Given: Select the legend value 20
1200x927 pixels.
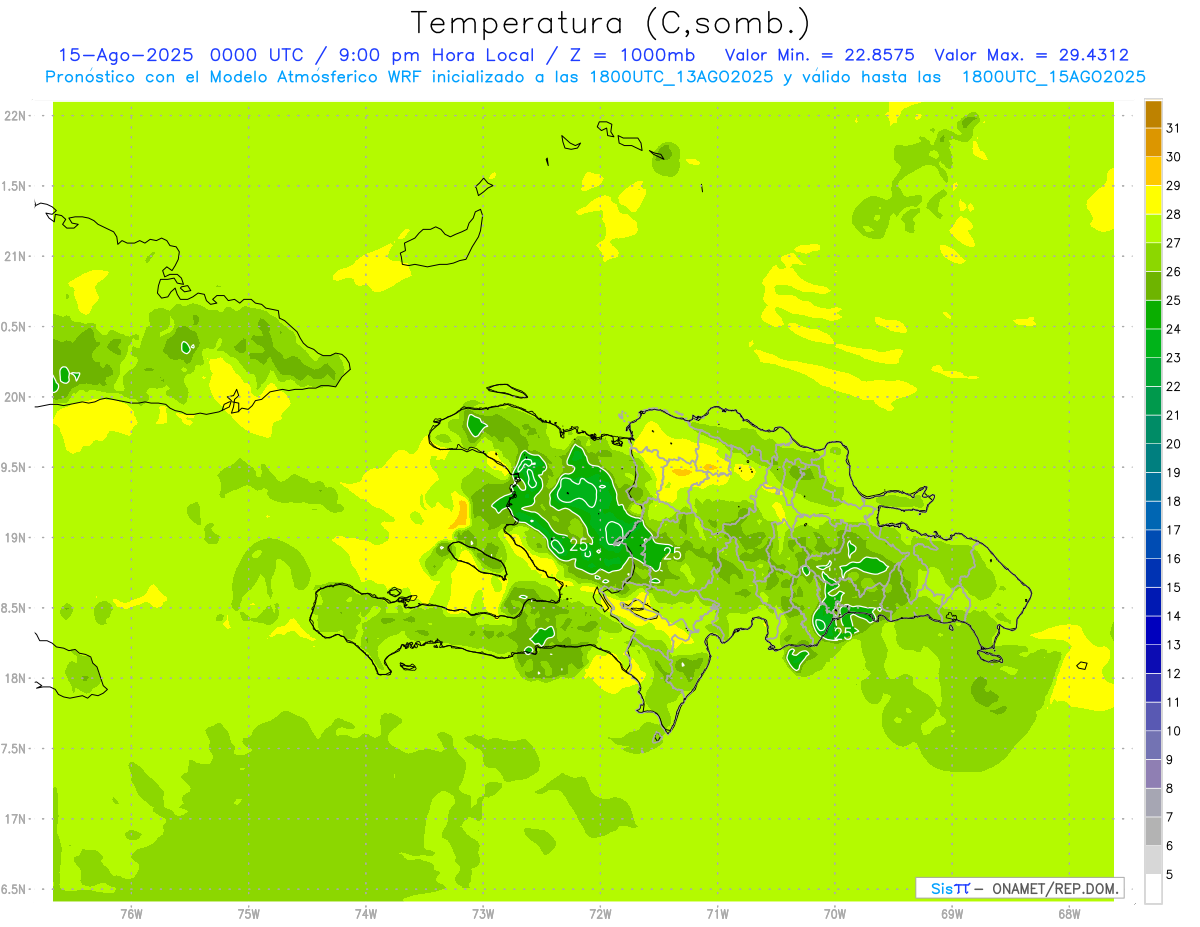Looking at the screenshot, I should [1174, 443].
